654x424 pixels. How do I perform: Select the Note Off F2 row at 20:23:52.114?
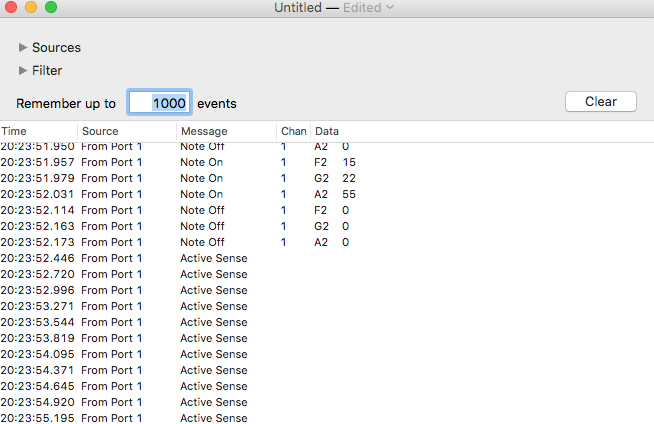327,210
